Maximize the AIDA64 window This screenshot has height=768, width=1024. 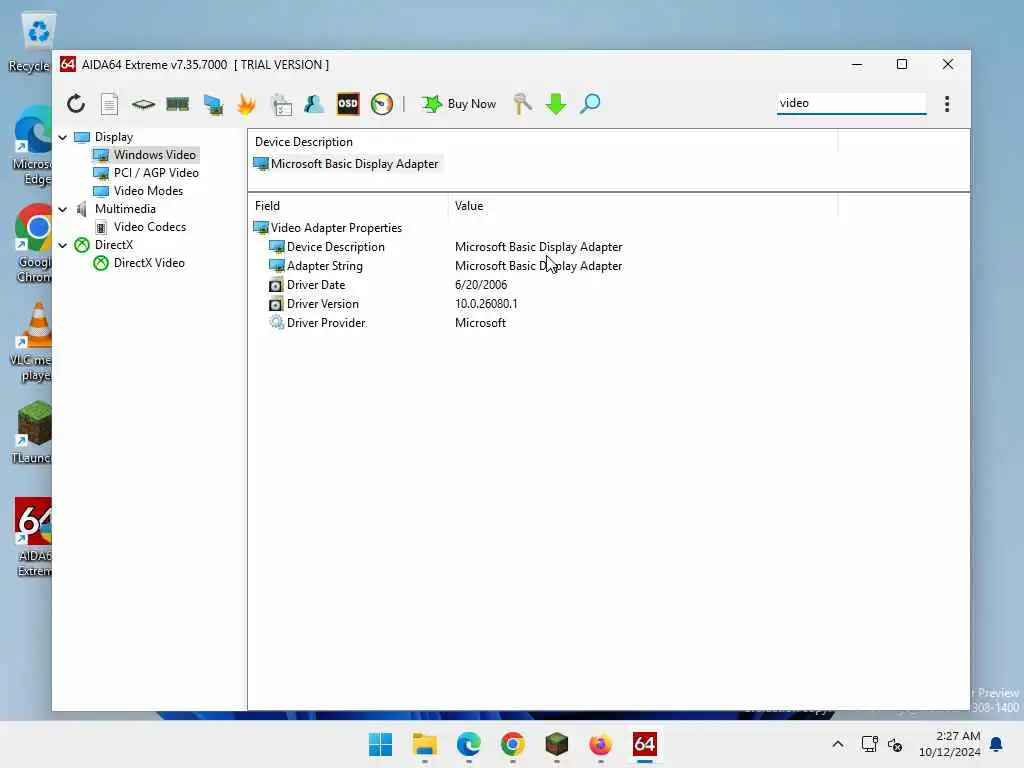(x=902, y=64)
